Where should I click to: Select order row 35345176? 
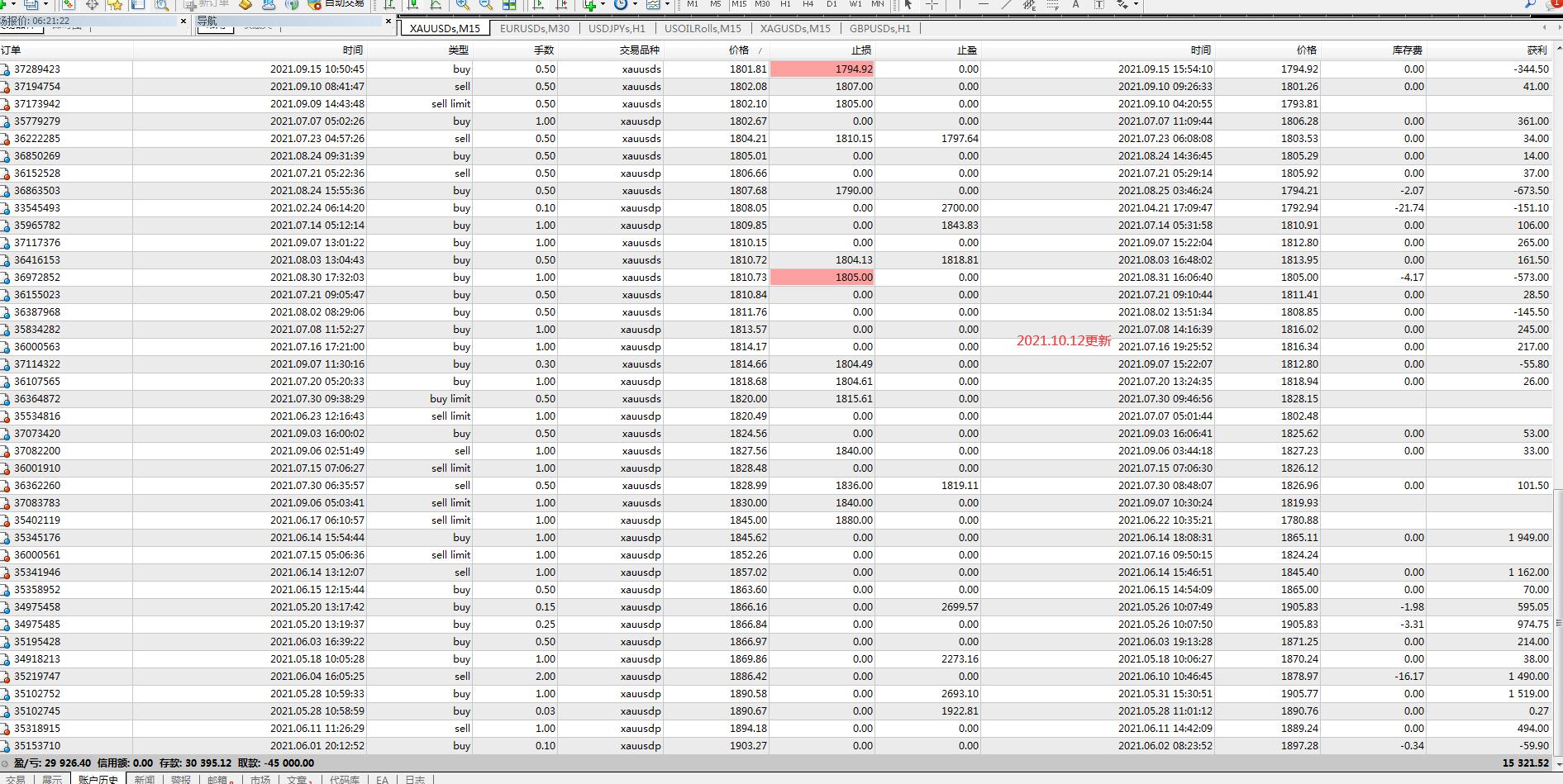point(777,538)
